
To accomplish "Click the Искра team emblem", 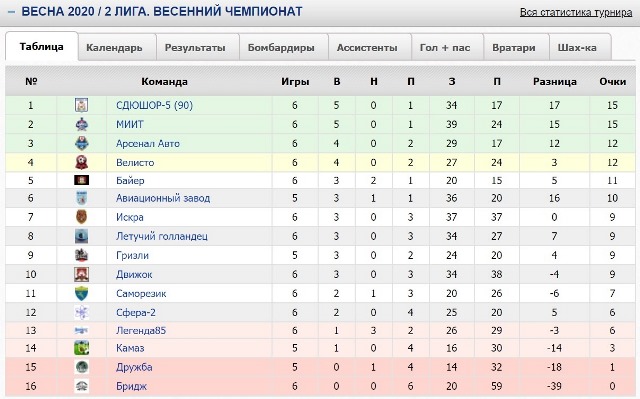I will pos(82,217).
